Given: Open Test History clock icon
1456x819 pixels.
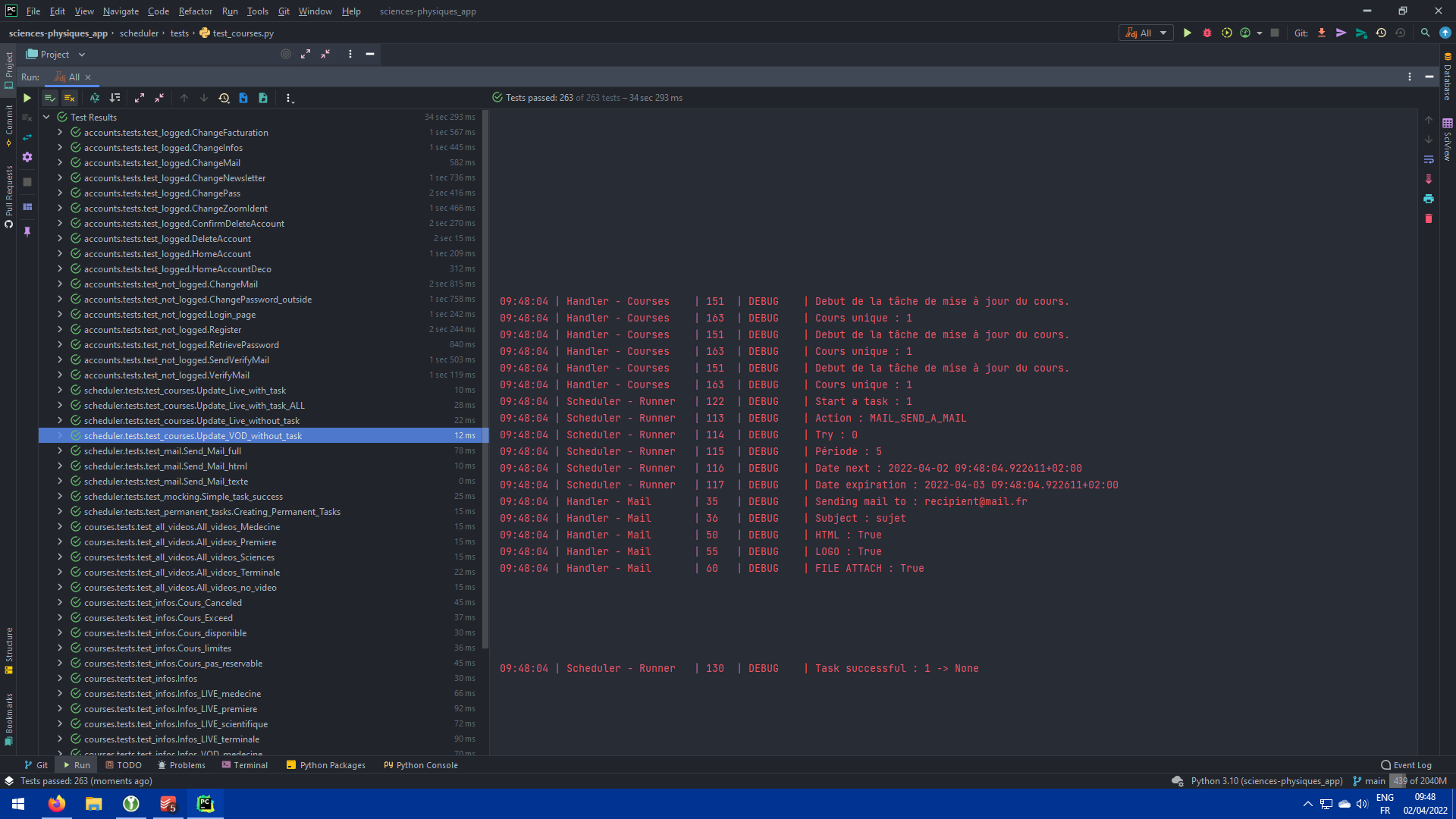Looking at the screenshot, I should [x=224, y=98].
